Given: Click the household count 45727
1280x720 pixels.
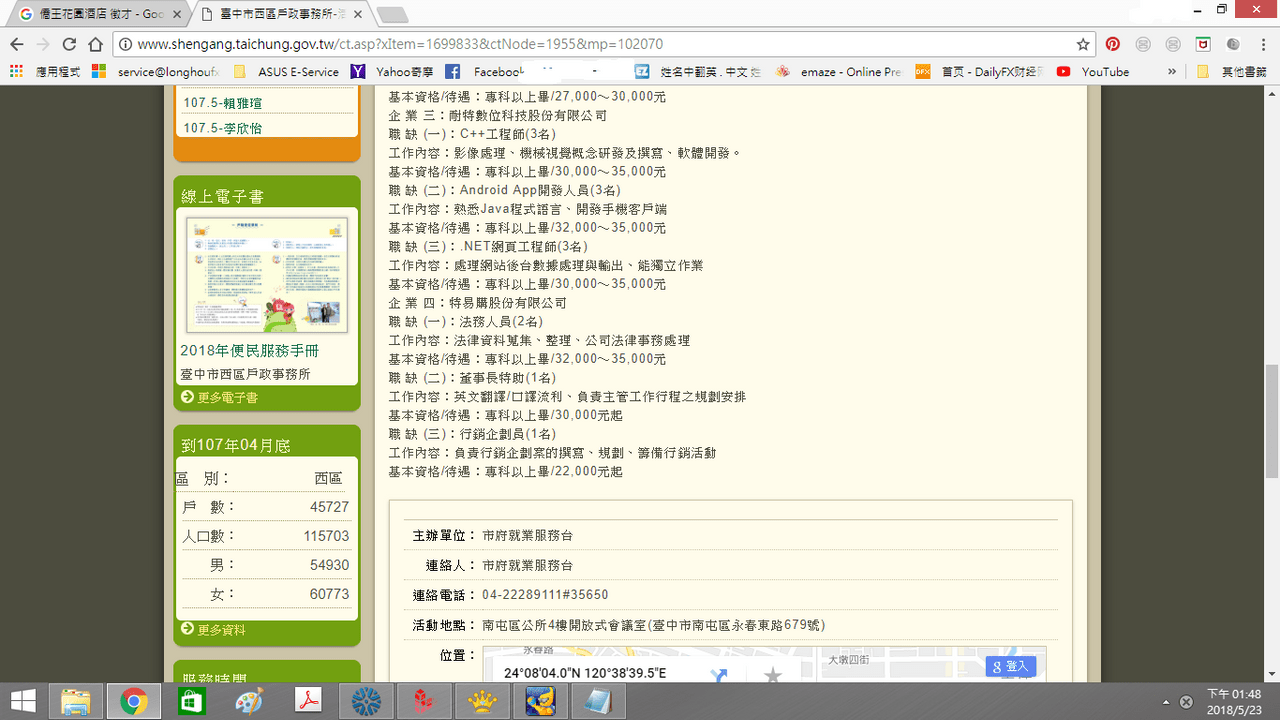Looking at the screenshot, I should click(329, 507).
